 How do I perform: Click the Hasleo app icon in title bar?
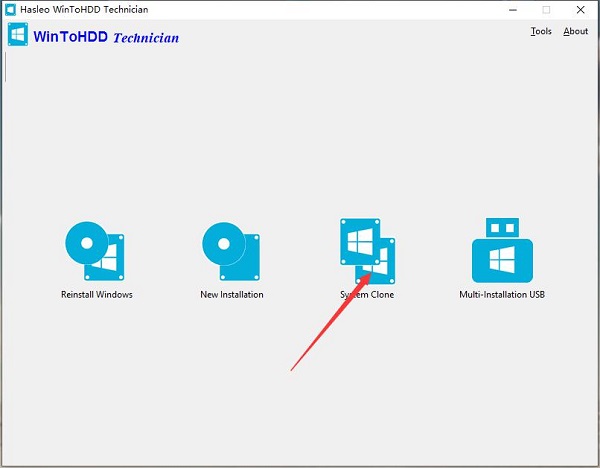point(10,10)
